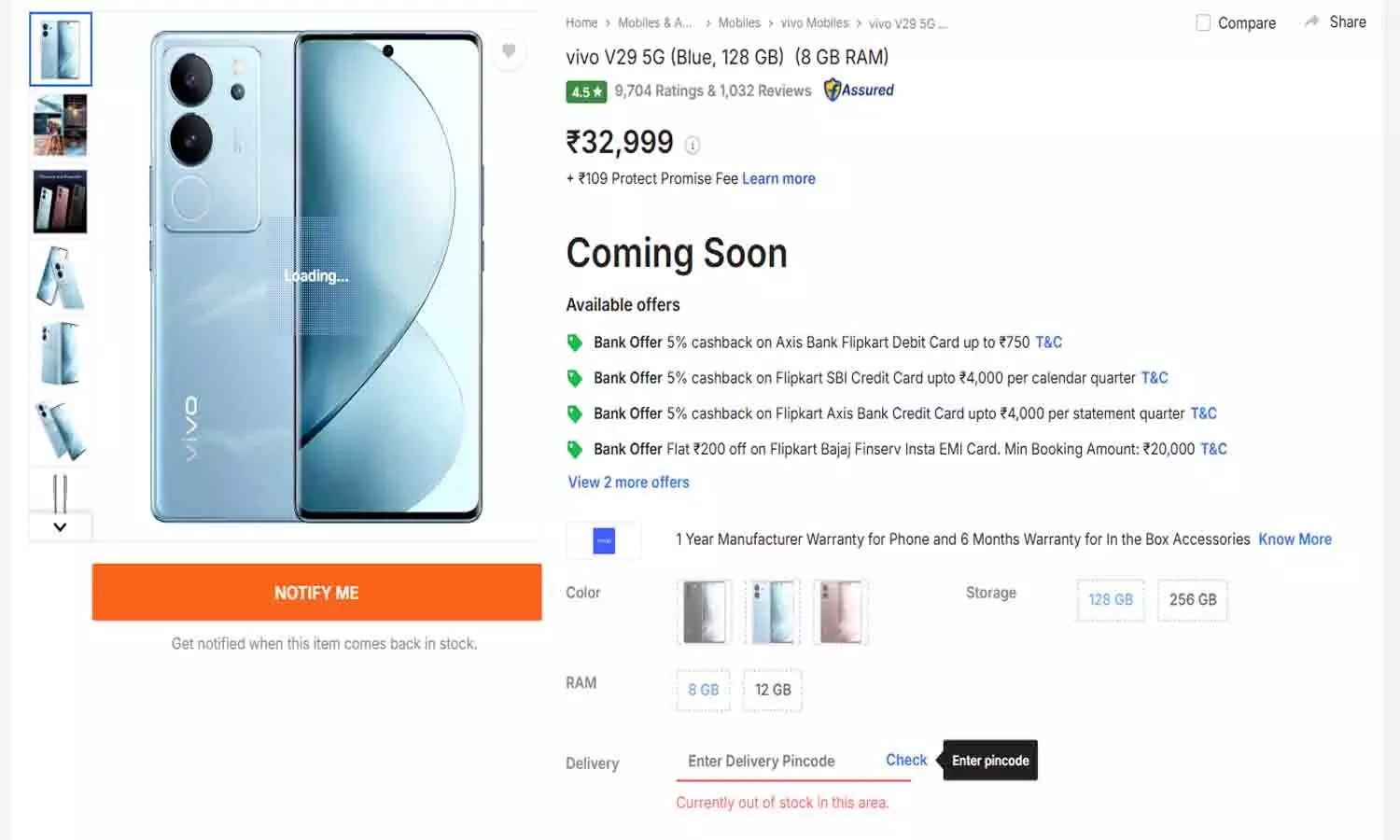Select the 256 GB storage option
Viewport: 1400px width, 840px height.
coord(1192,600)
